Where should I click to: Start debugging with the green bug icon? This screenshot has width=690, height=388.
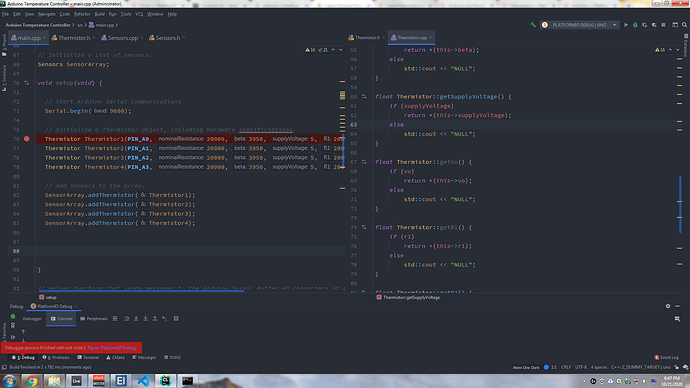tap(635, 25)
